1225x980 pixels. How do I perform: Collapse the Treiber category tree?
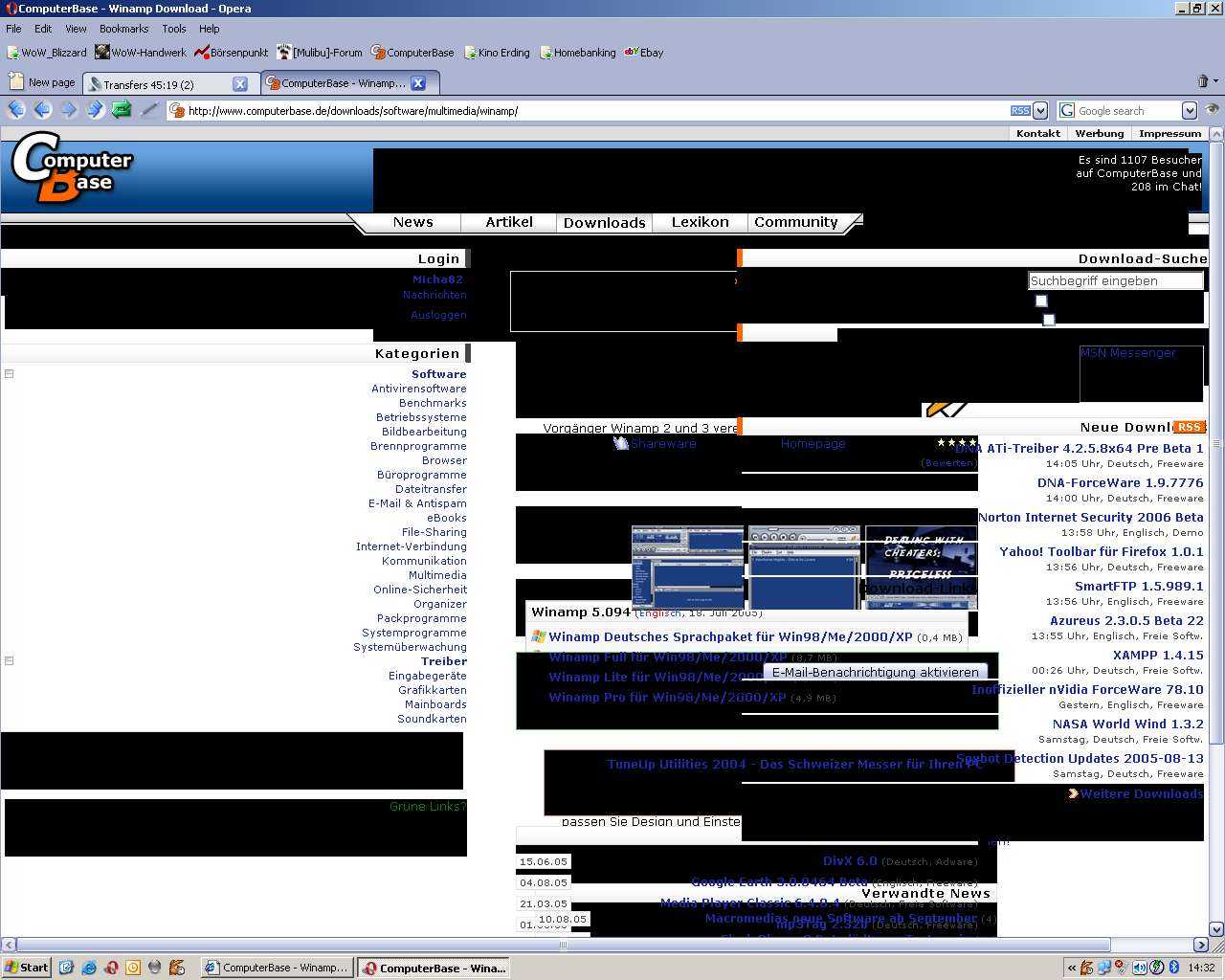[x=9, y=661]
